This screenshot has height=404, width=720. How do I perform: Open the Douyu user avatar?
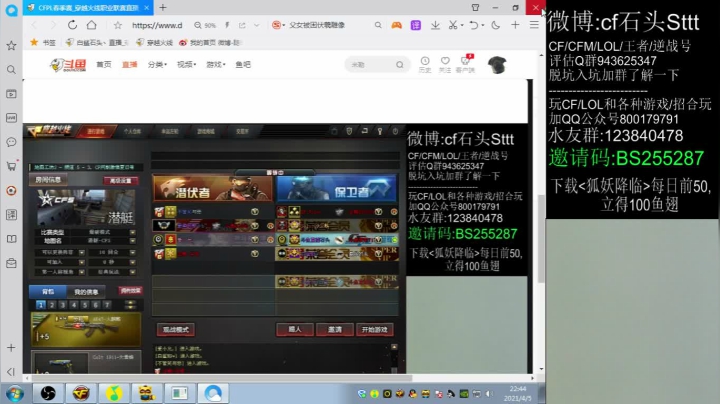[x=497, y=65]
